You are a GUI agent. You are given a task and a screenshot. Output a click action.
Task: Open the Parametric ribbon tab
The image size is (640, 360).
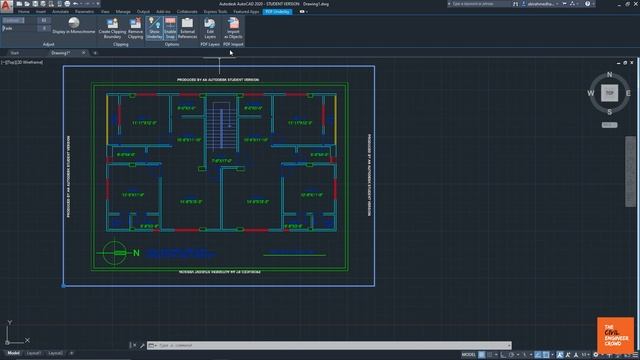click(x=84, y=12)
